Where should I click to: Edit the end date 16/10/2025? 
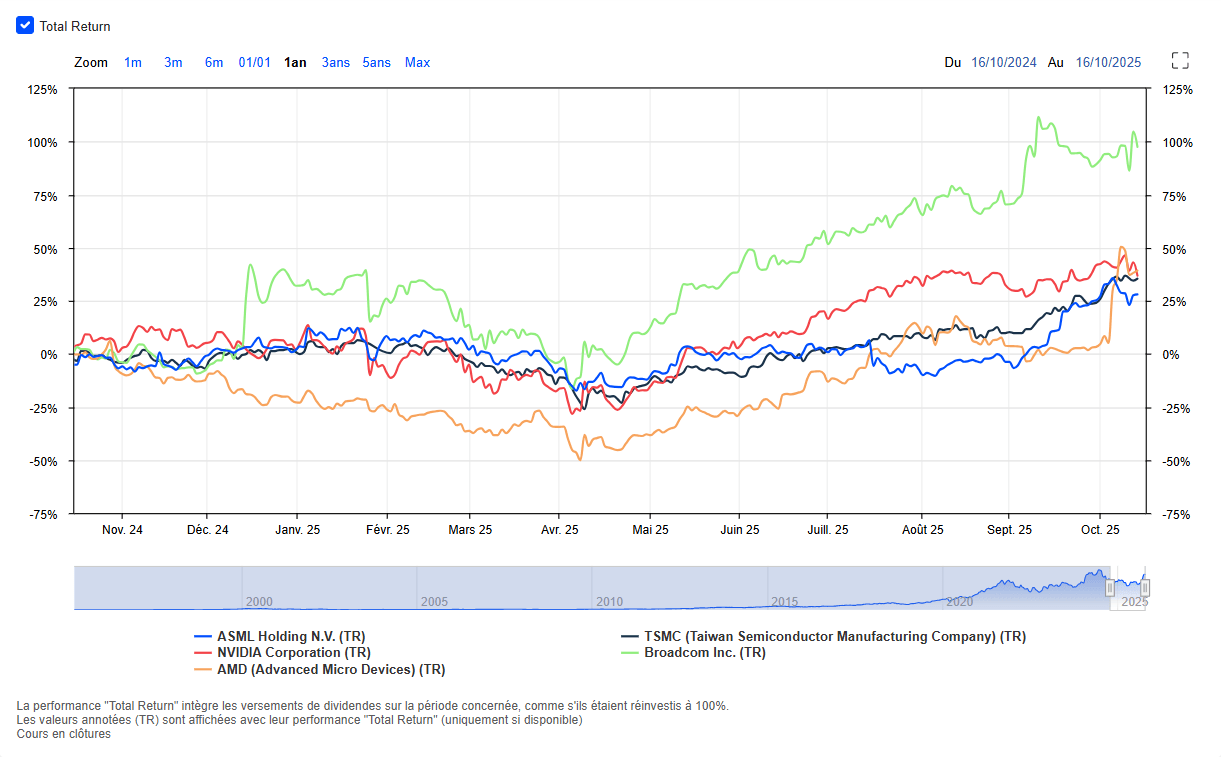1108,63
